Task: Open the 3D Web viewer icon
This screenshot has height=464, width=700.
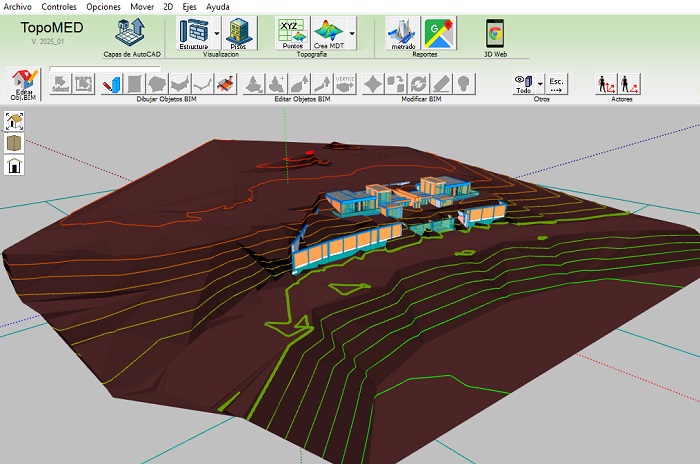Action: click(x=494, y=33)
